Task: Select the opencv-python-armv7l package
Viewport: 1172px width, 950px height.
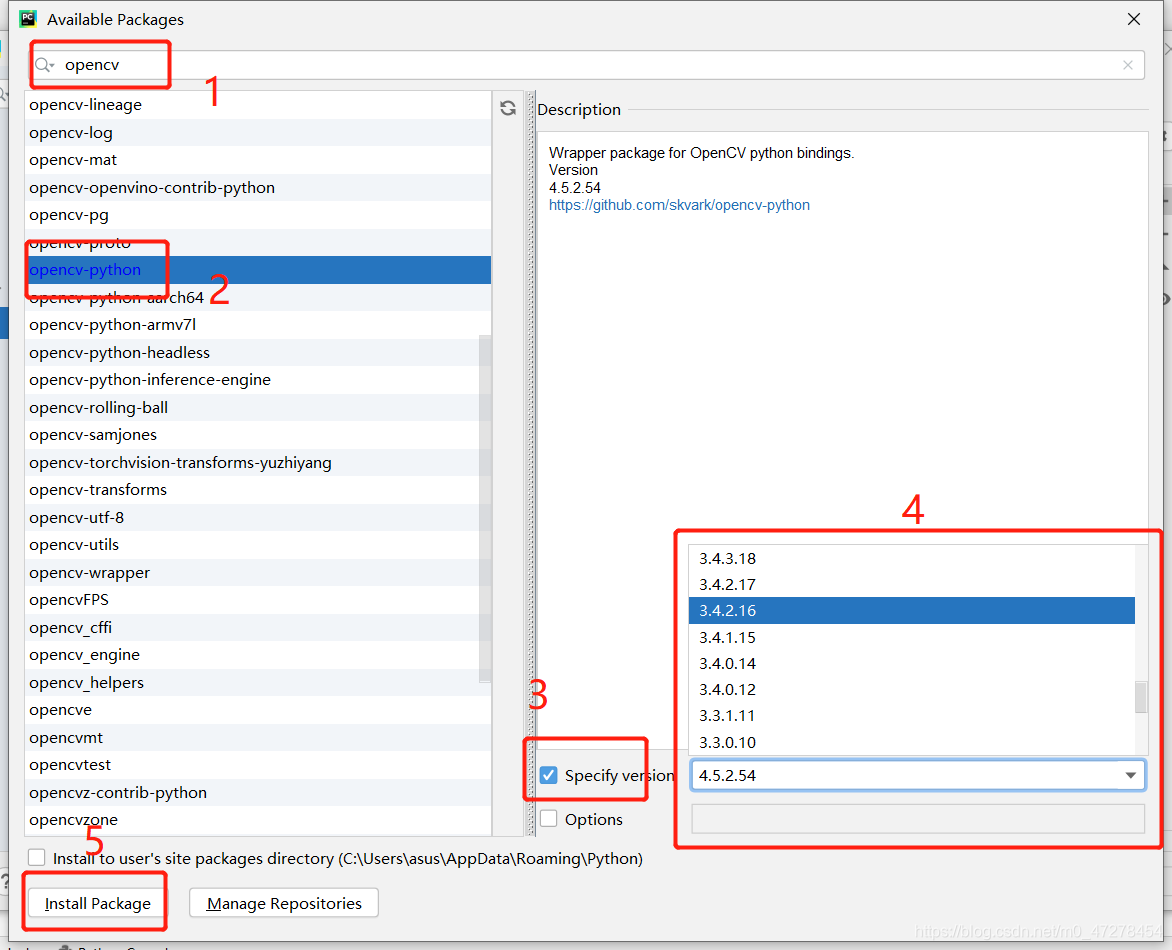Action: 258,324
